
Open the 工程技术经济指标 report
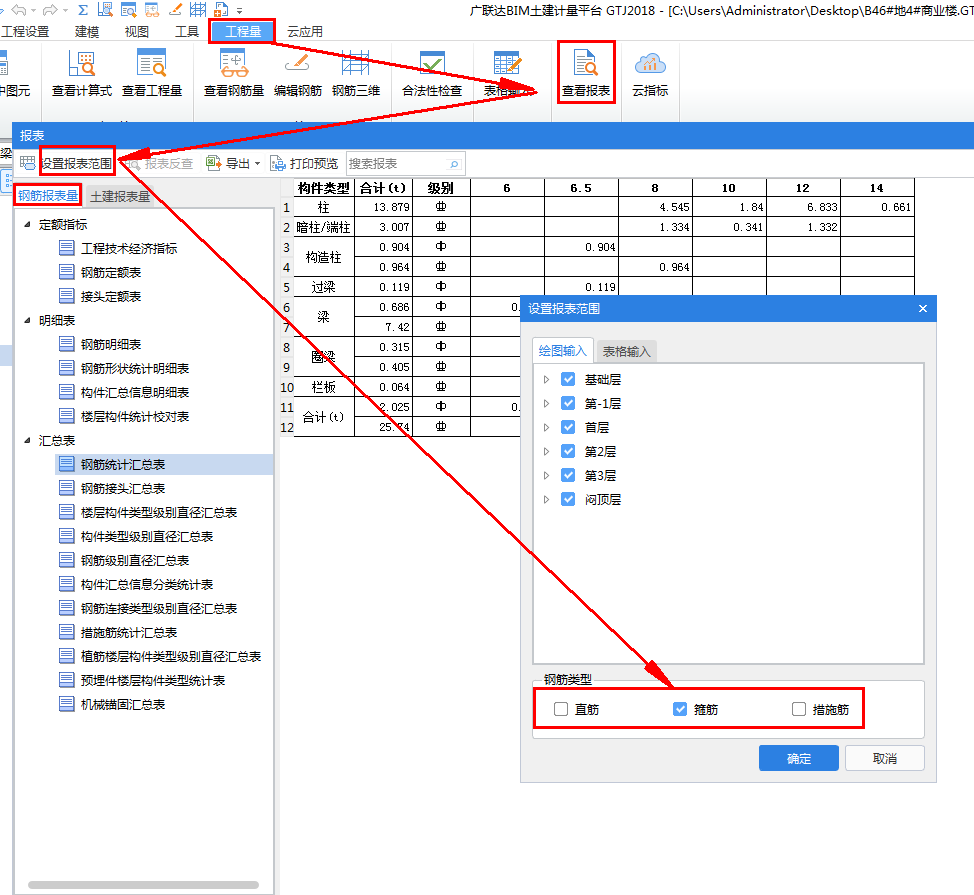pos(118,248)
